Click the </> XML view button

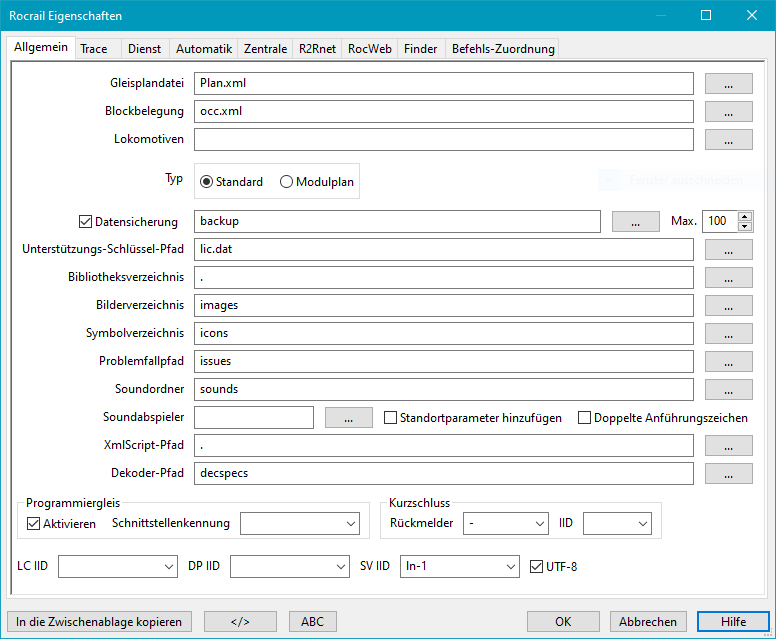click(x=240, y=622)
